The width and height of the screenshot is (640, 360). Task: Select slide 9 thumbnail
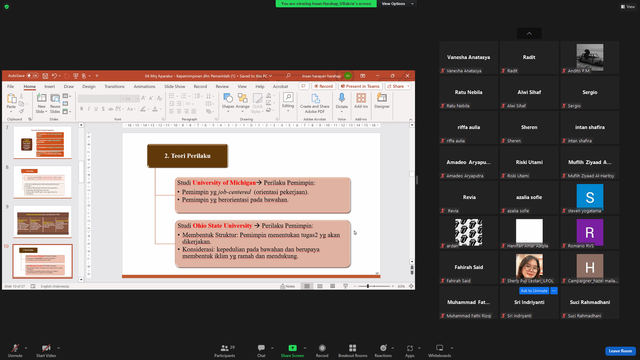(42, 222)
